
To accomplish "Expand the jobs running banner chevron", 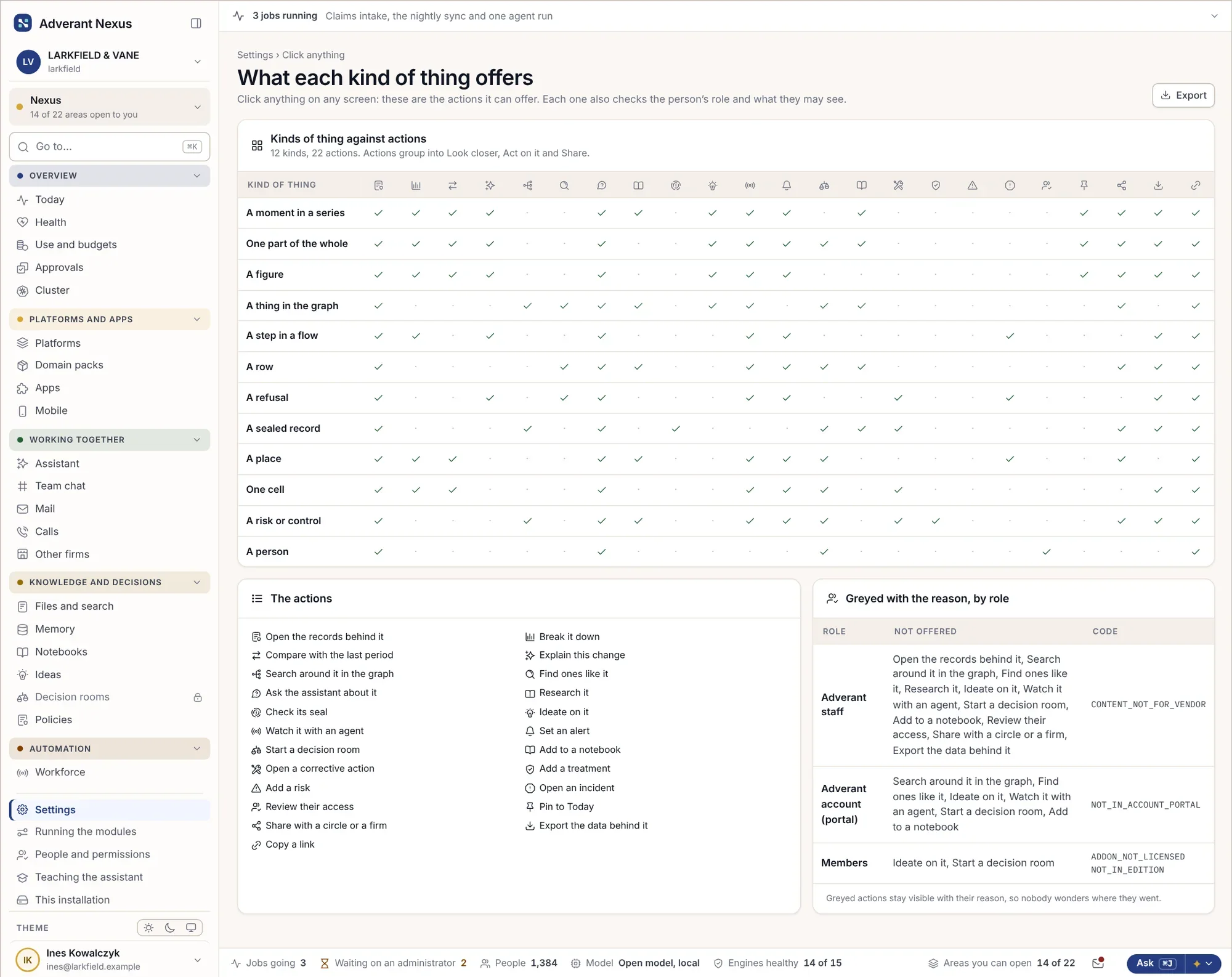I will pos(1214,16).
